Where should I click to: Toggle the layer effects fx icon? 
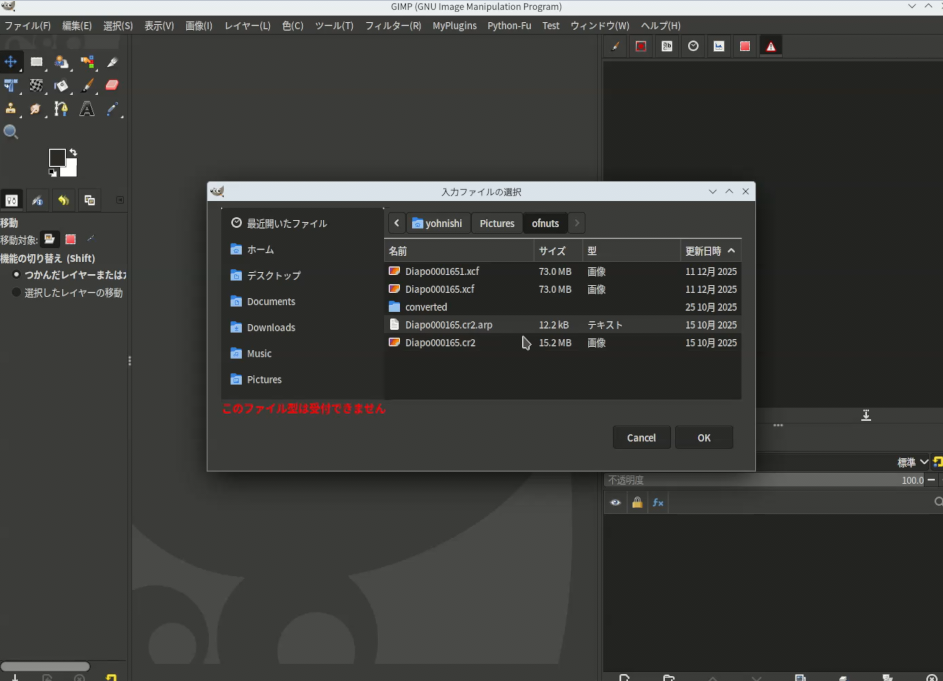[658, 502]
